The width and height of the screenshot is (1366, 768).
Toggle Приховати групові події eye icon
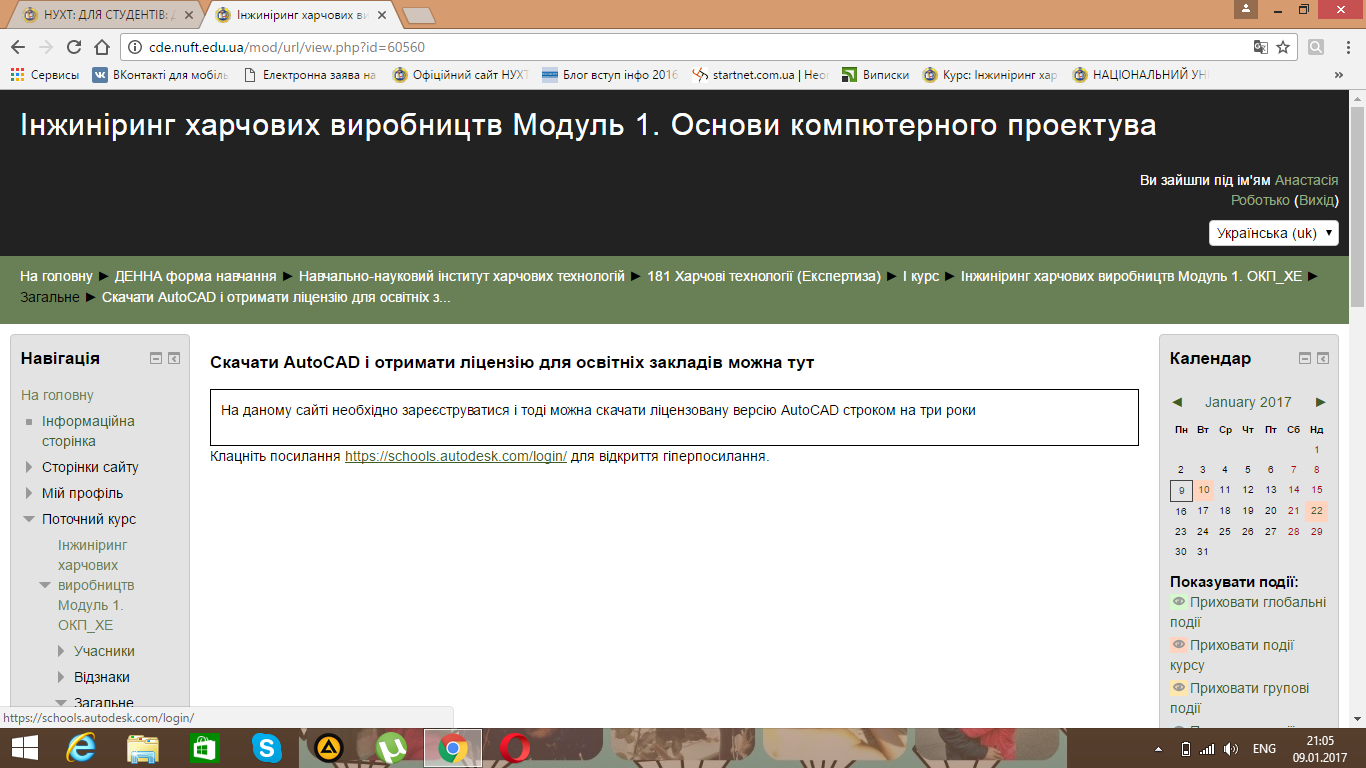click(x=1178, y=688)
